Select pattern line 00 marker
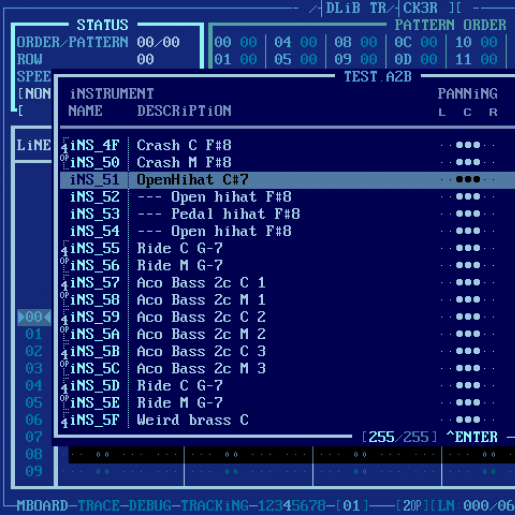Image resolution: width=515 pixels, height=515 pixels. [34, 317]
